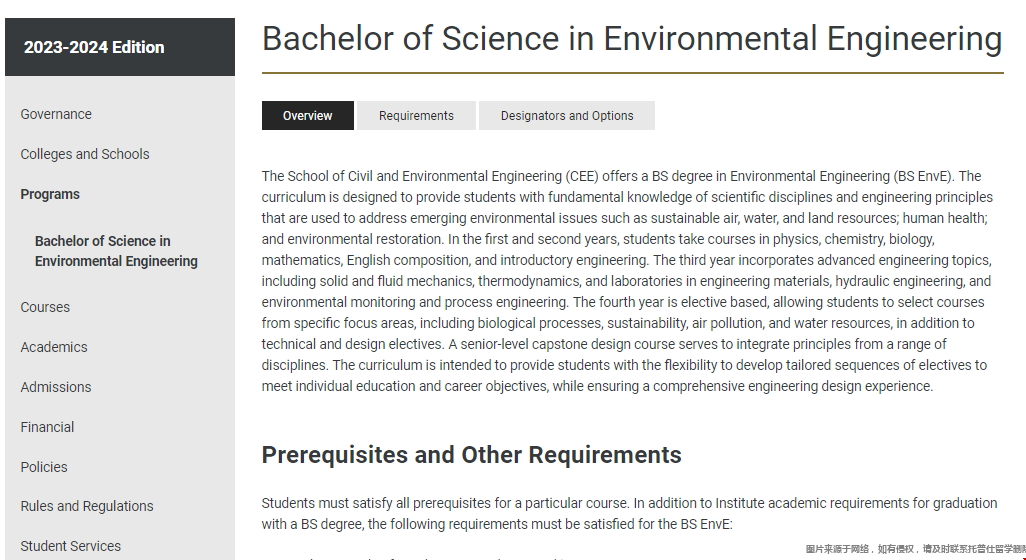
Task: Open the Requirements tab
Action: 416,116
